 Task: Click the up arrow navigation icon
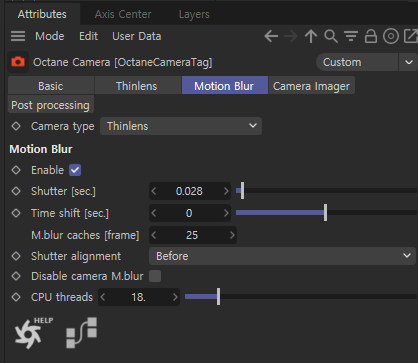click(311, 36)
